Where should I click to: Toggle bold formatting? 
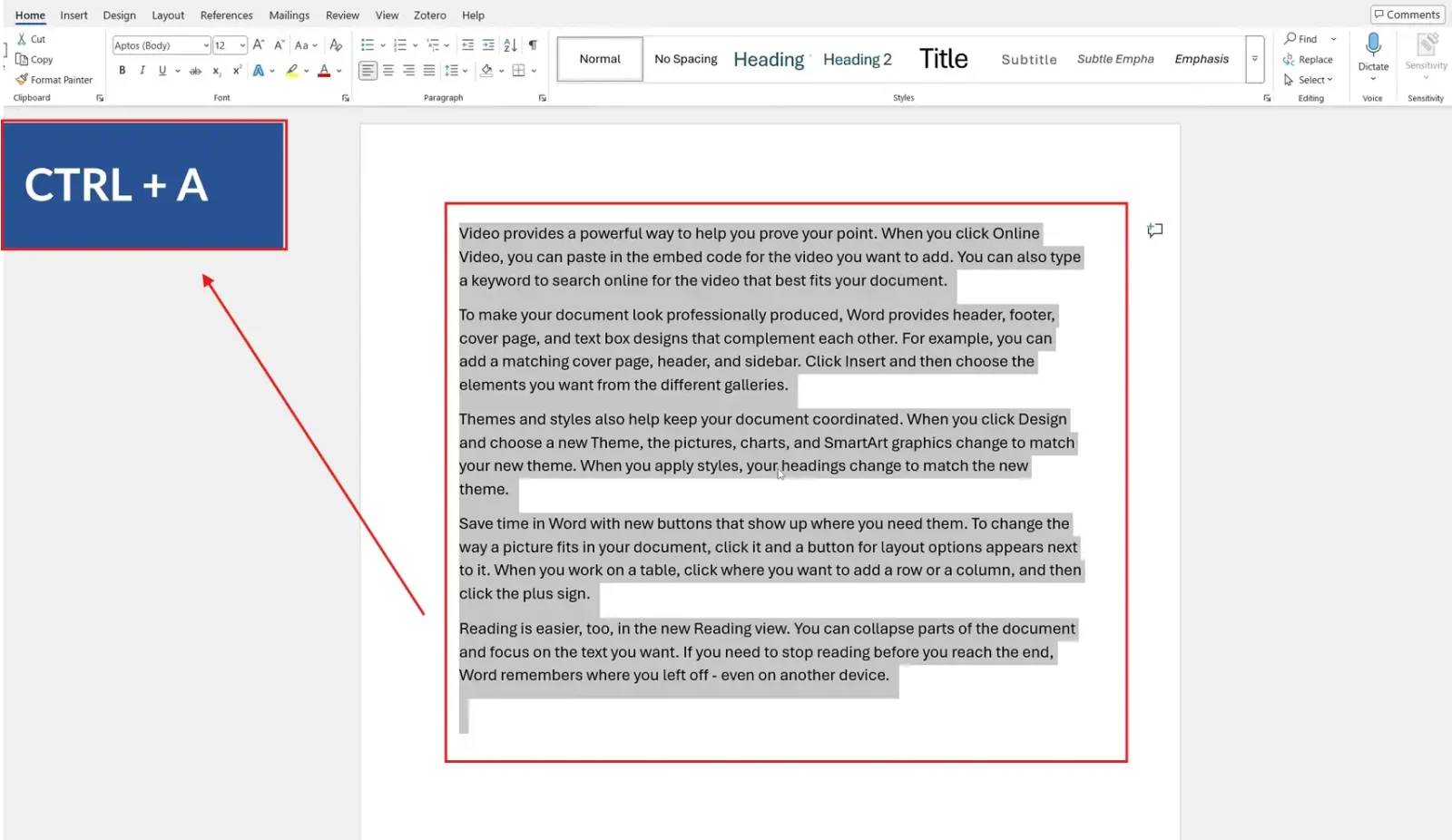tap(122, 70)
